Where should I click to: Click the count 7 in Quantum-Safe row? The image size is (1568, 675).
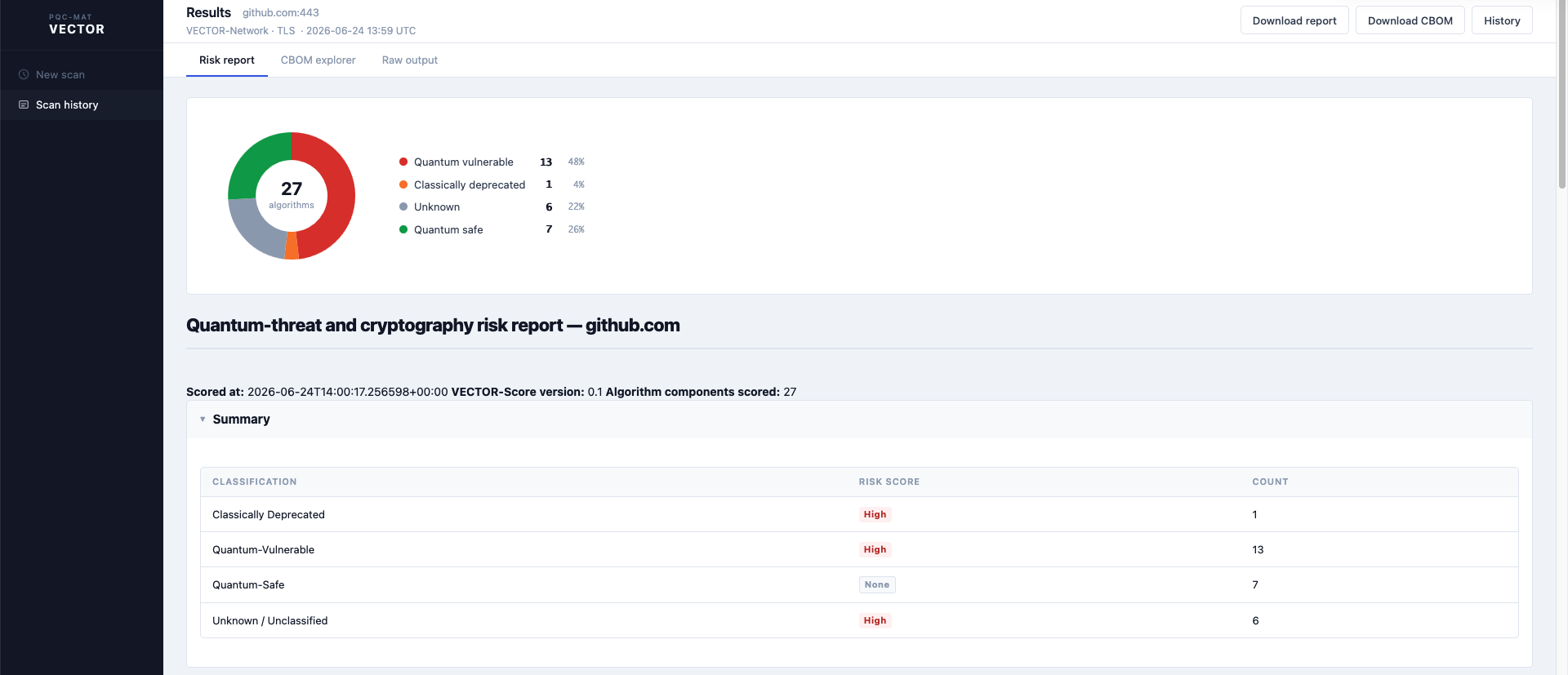pyautogui.click(x=1255, y=584)
